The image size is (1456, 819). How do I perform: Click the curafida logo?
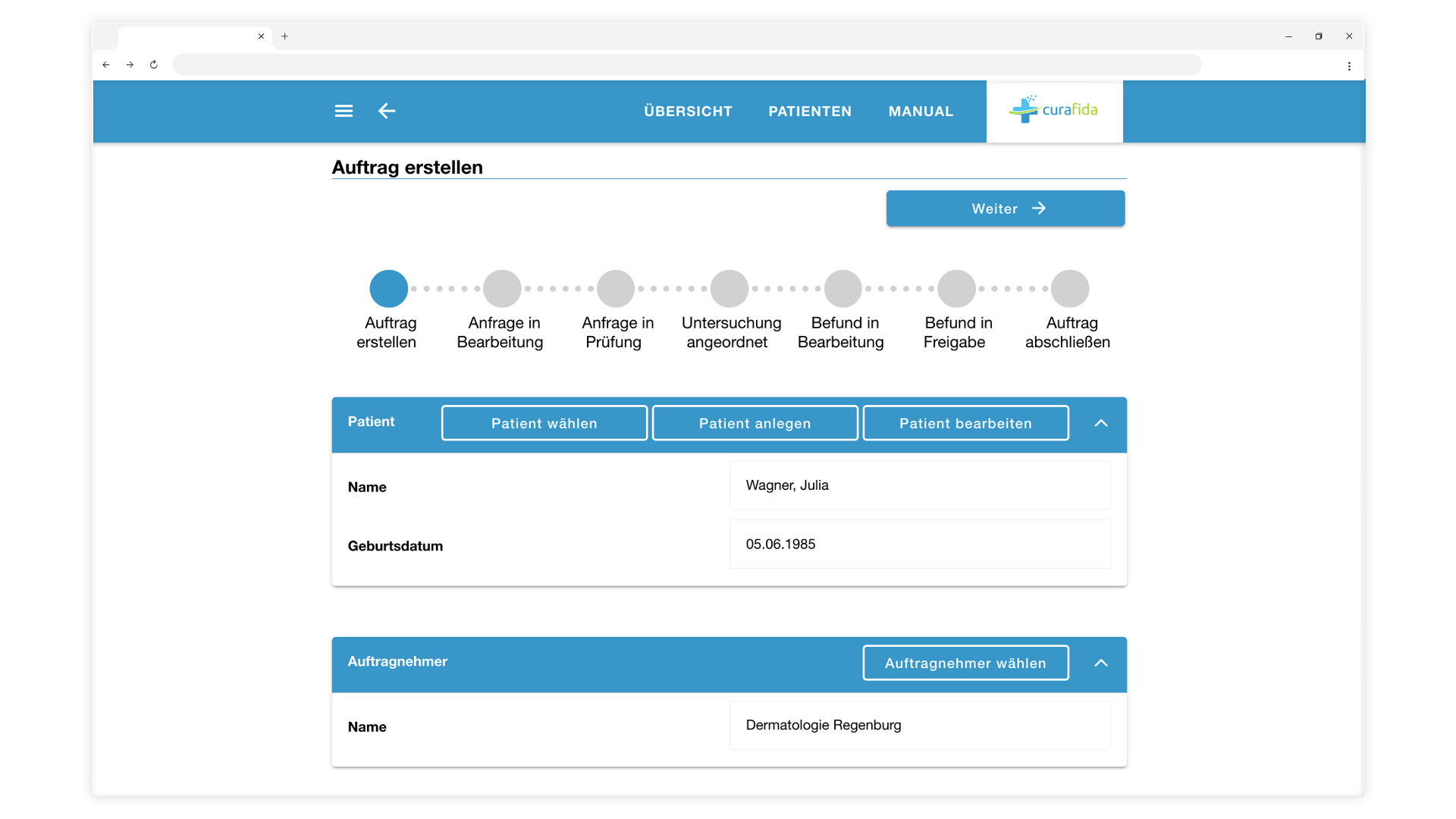point(1054,110)
